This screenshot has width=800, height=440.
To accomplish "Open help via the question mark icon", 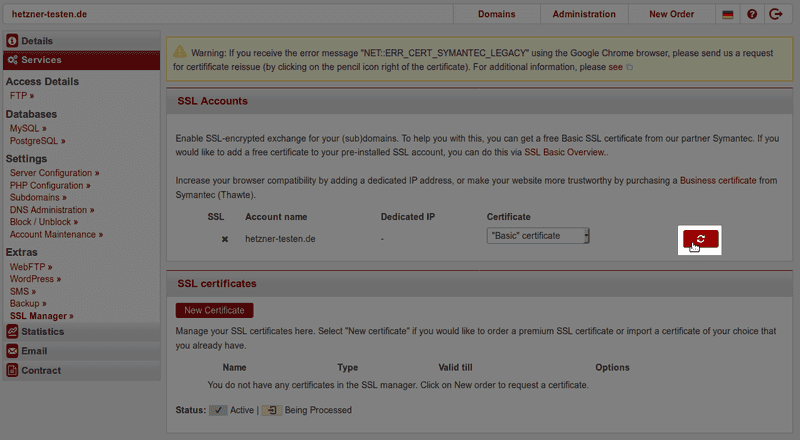I will 752,14.
